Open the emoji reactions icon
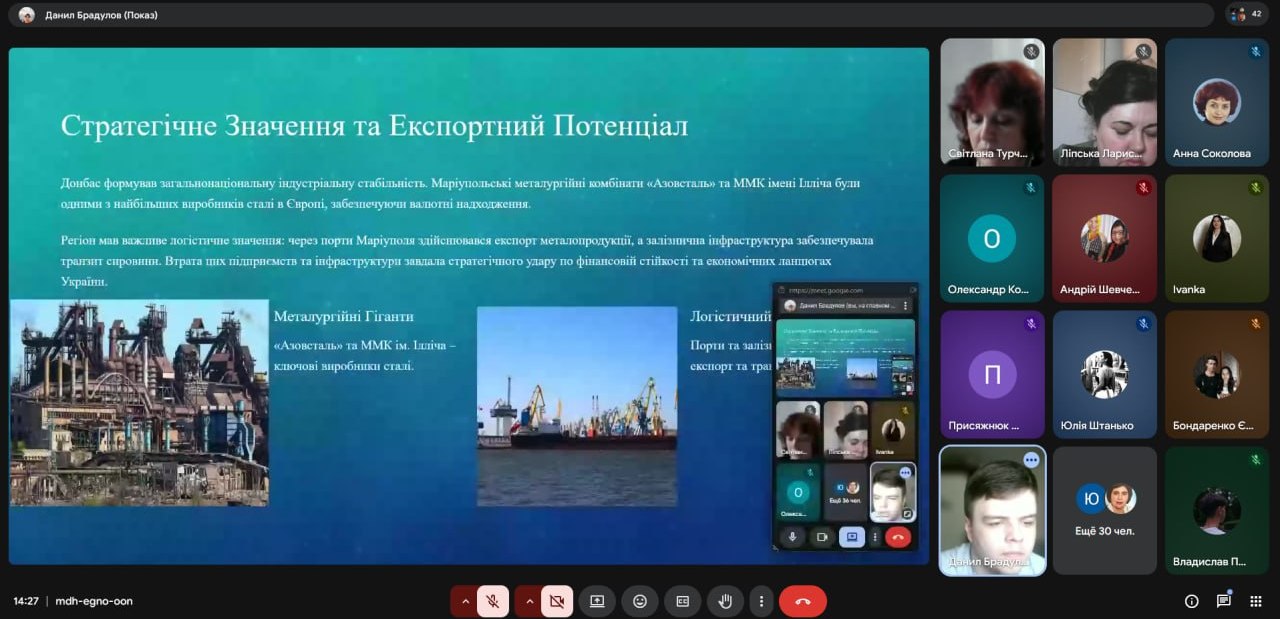Screen dimensions: 1280x619 [x=640, y=601]
